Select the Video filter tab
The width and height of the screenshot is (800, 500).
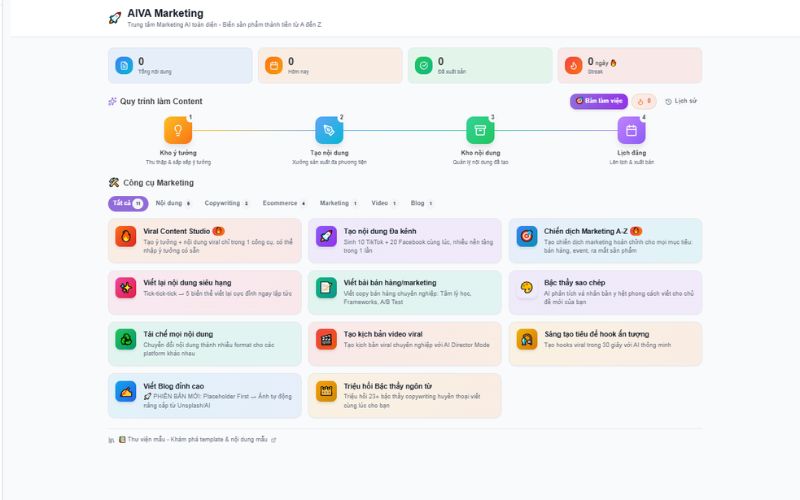pyautogui.click(x=384, y=203)
